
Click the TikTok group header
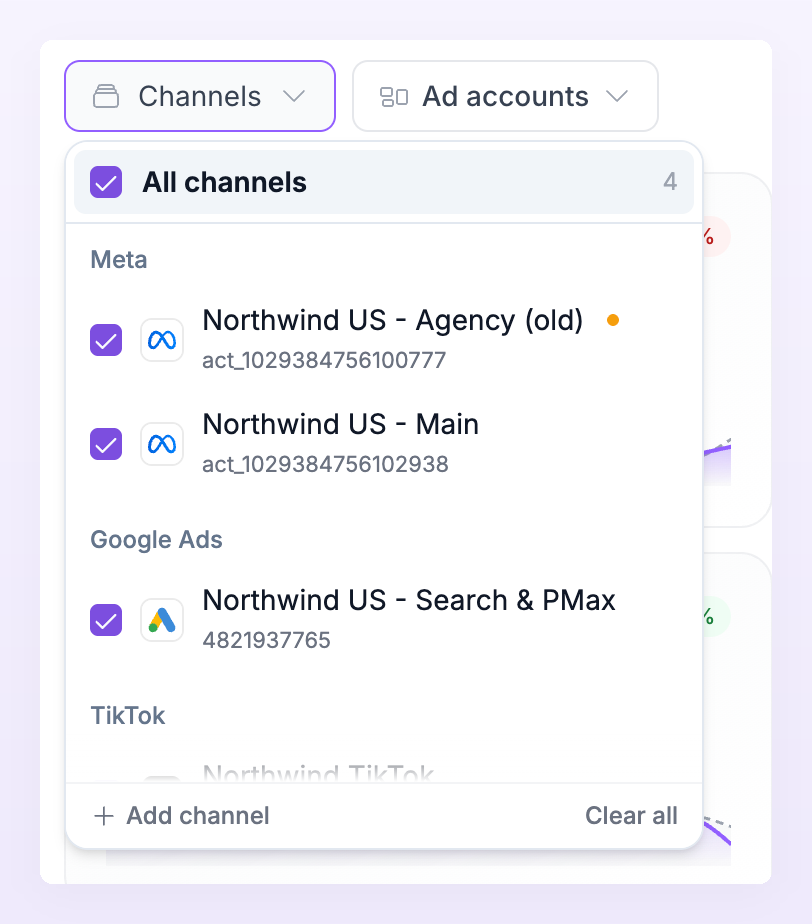(x=128, y=716)
